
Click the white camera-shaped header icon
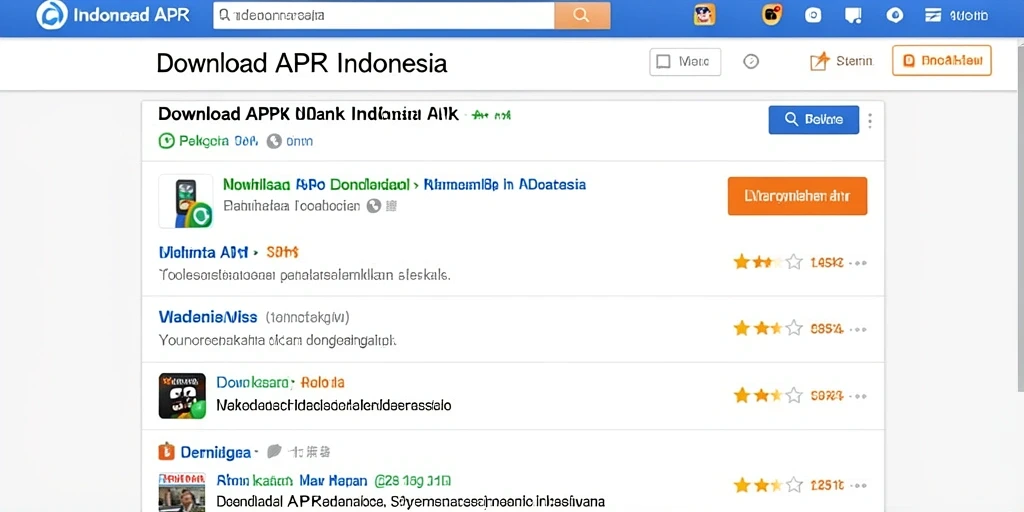pos(813,15)
